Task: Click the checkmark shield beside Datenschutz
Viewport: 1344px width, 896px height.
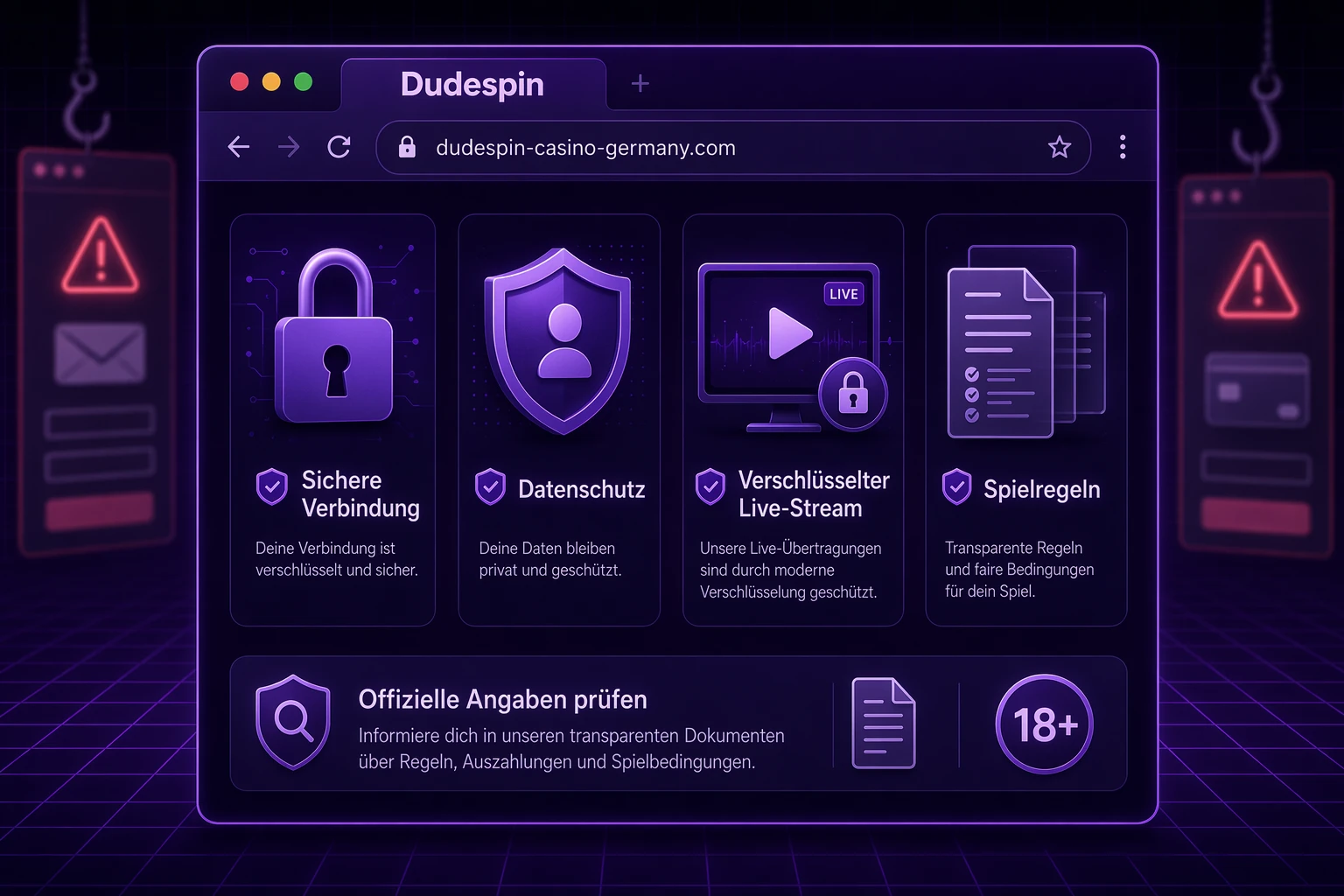Action: pos(490,486)
